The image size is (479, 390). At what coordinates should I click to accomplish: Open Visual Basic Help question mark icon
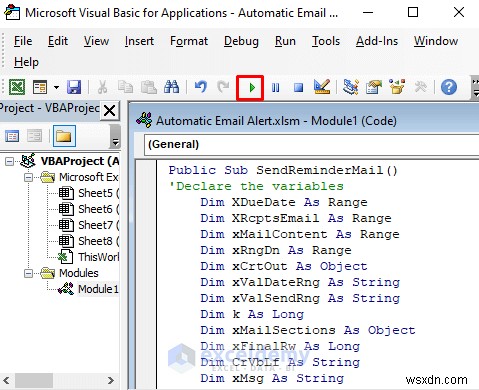point(449,87)
